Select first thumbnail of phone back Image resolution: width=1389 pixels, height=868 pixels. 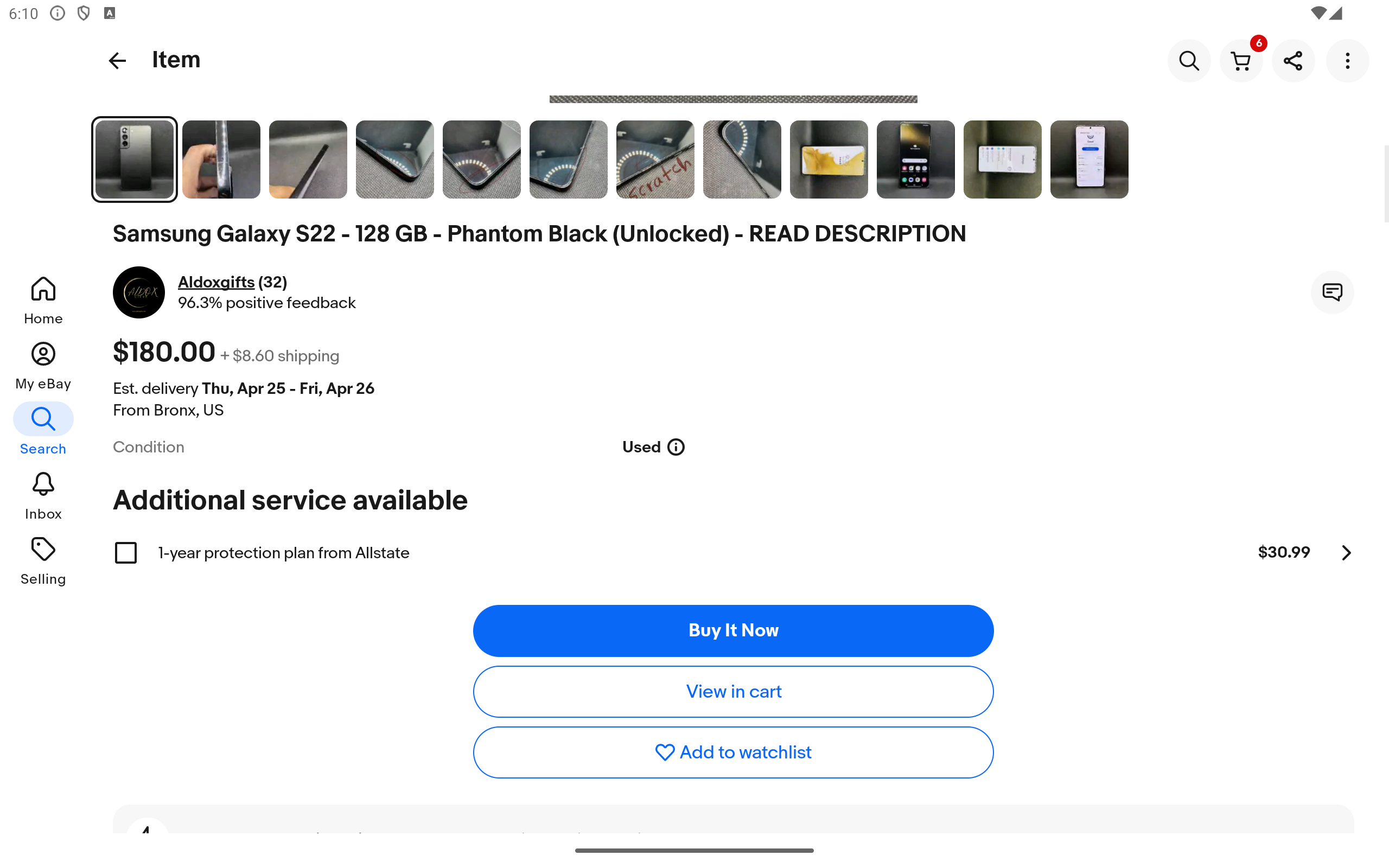(135, 159)
